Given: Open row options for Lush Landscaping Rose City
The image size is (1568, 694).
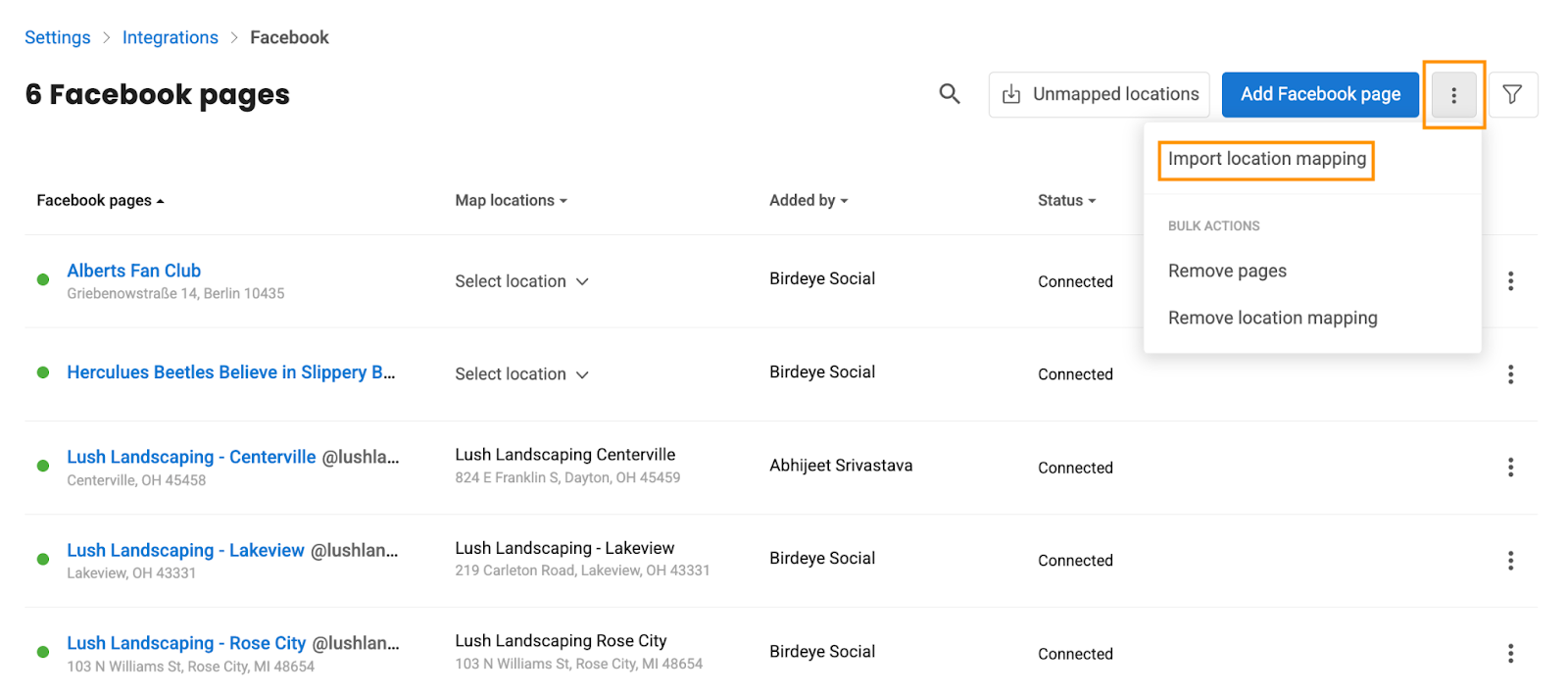Looking at the screenshot, I should pos(1510,653).
